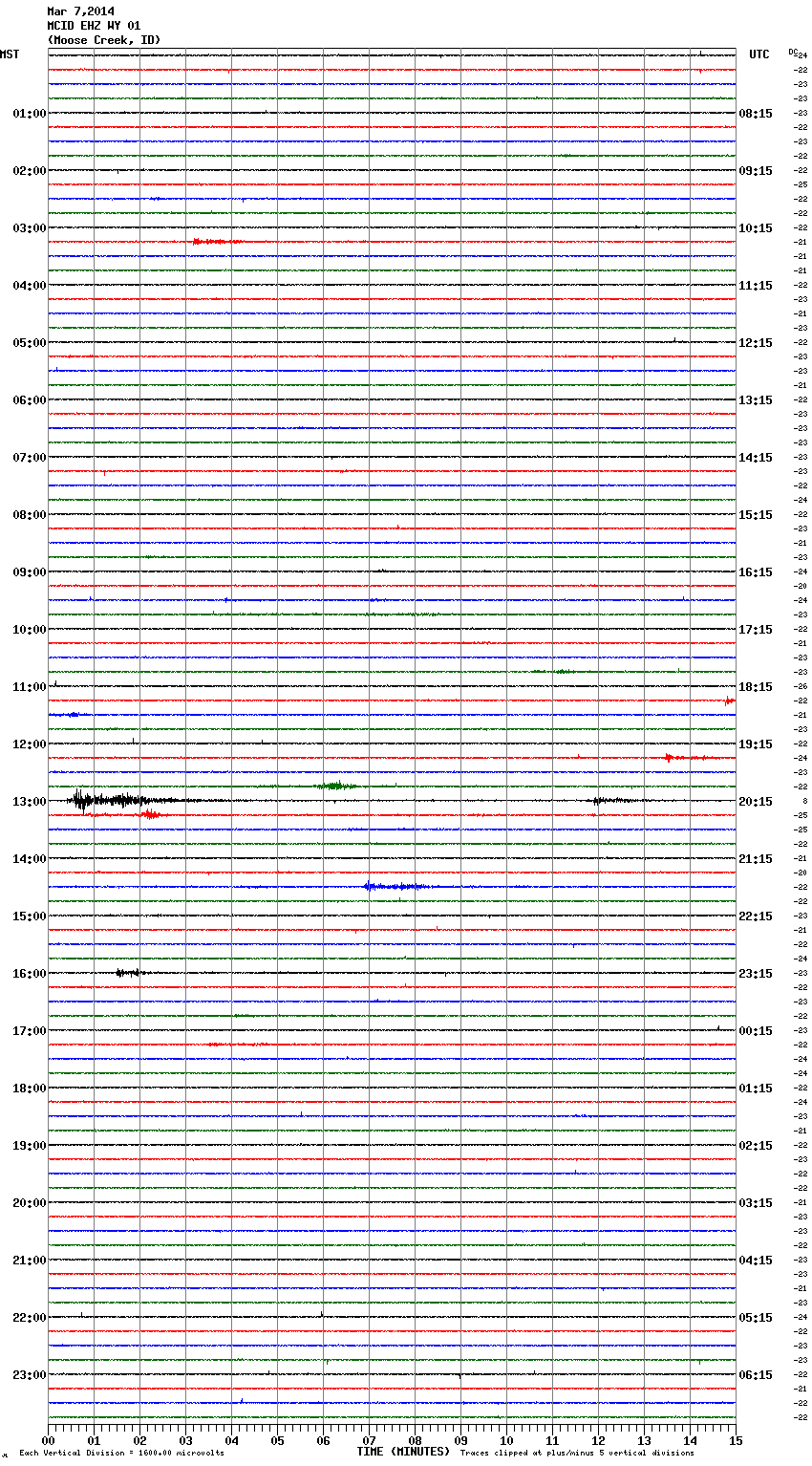The width and height of the screenshot is (812, 1466).
Task: Select the 00:15 UTC row label
Action: point(756,1031)
